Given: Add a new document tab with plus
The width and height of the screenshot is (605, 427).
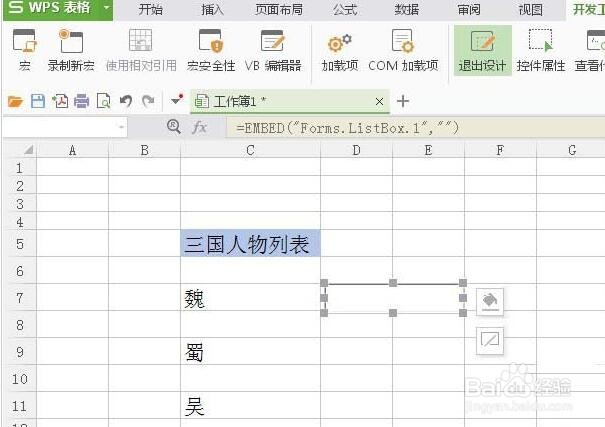Looking at the screenshot, I should (403, 101).
